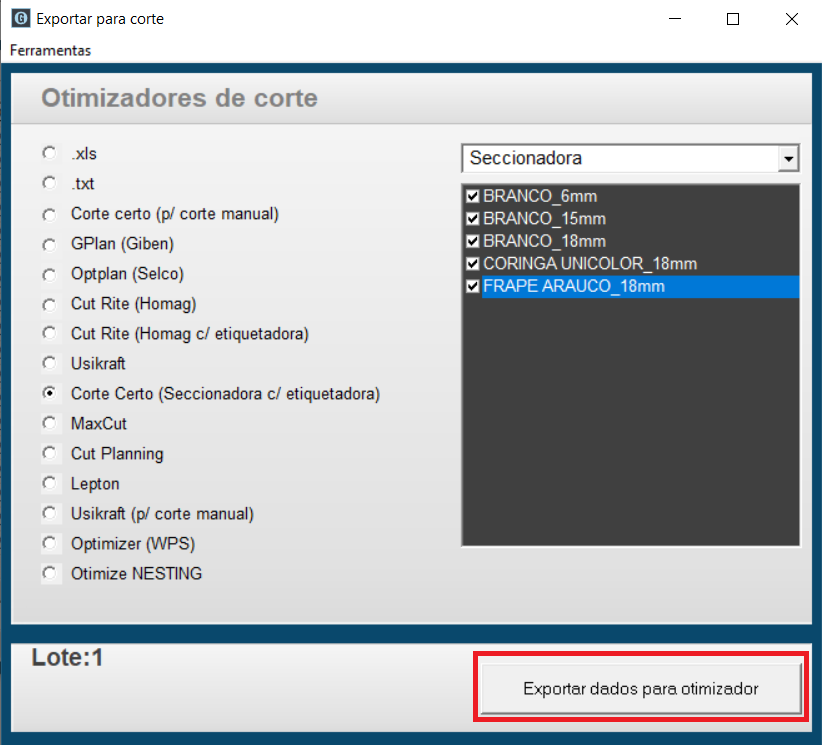
Task: Uncheck the BRANCO_15mm material
Action: coord(472,219)
